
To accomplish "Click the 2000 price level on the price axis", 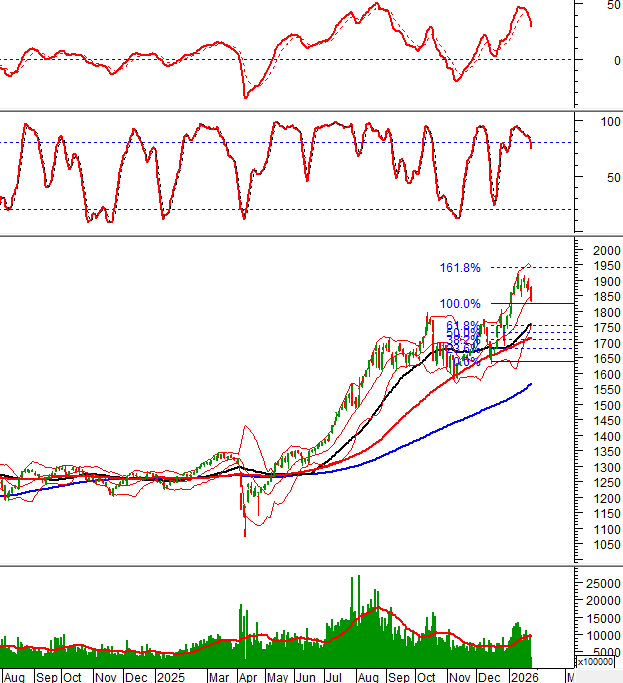I will 601,251.
